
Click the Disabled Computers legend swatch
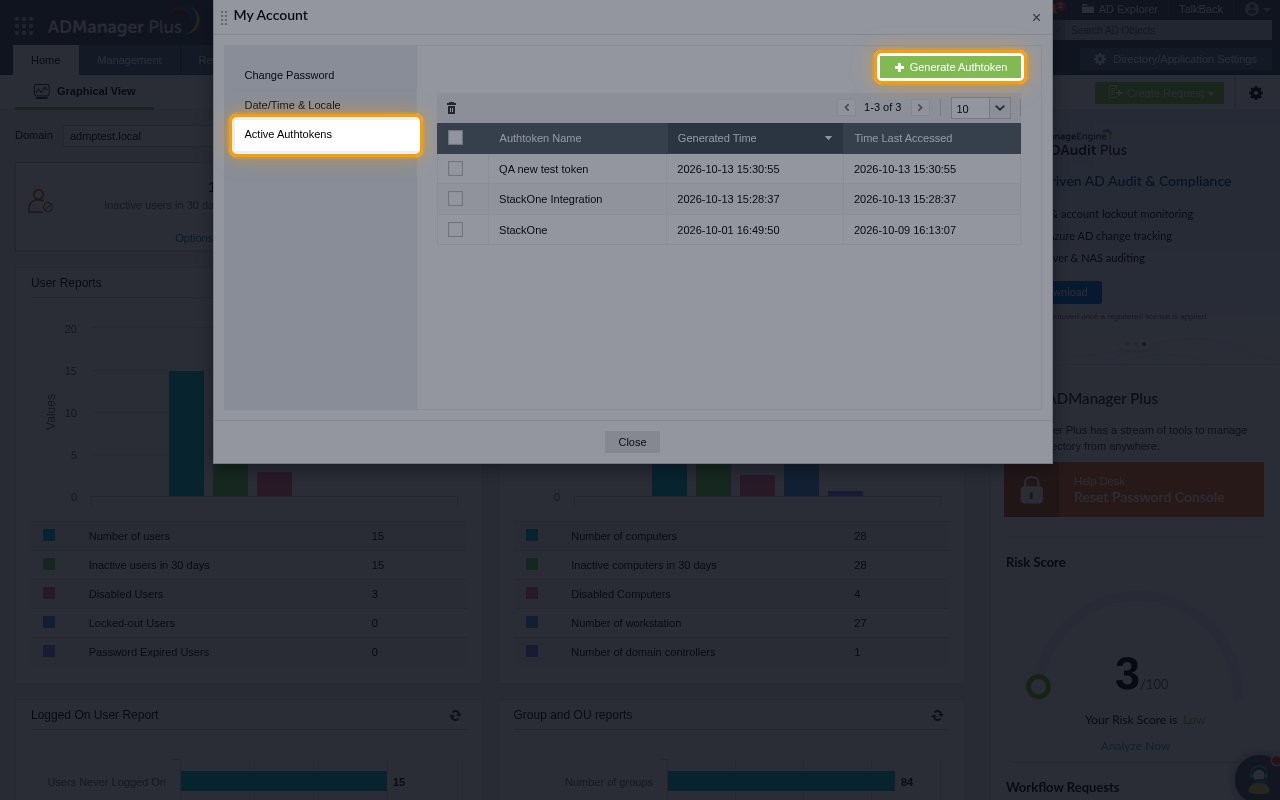coord(532,594)
